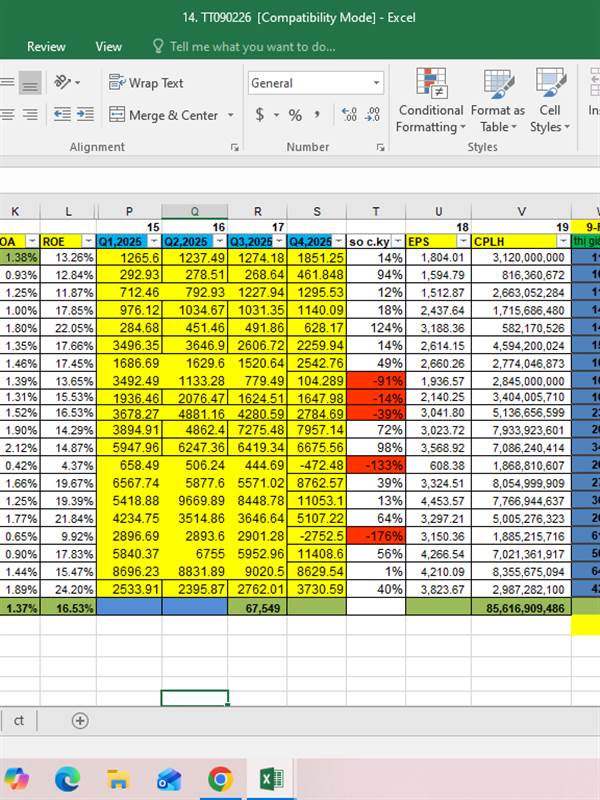600x800 pixels.
Task: Open the Number format dialog launcher
Action: click(380, 147)
